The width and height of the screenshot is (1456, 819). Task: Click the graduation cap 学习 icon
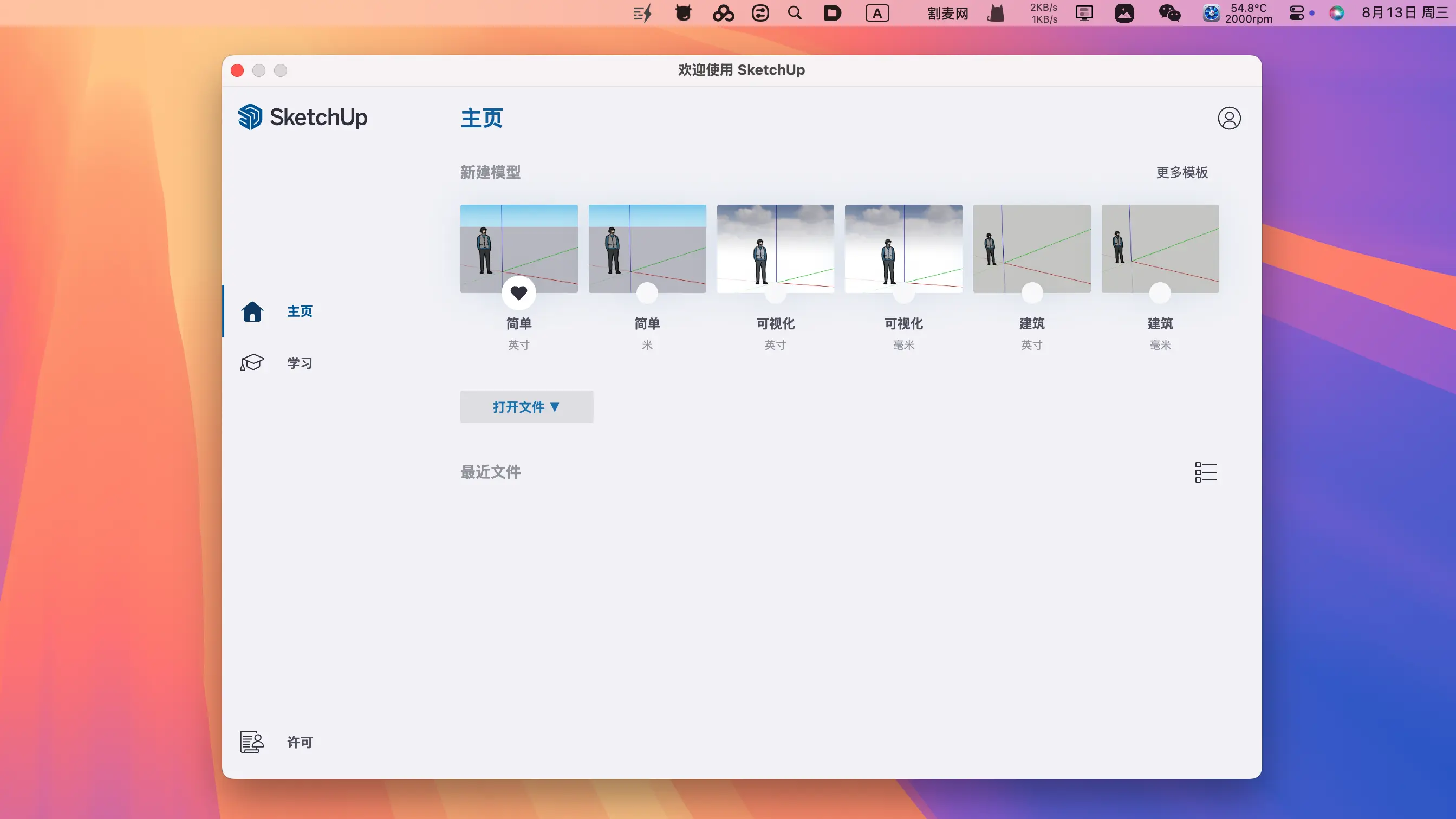(x=252, y=363)
